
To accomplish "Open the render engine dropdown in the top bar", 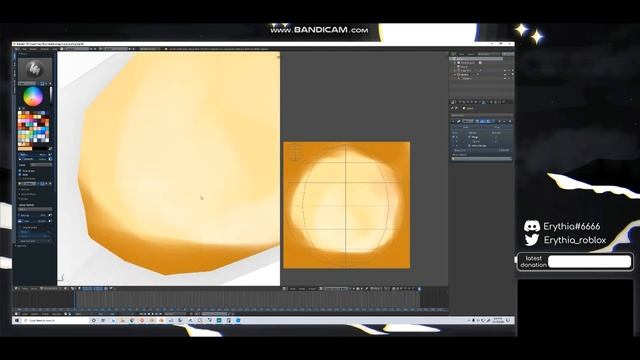I will [150, 49].
